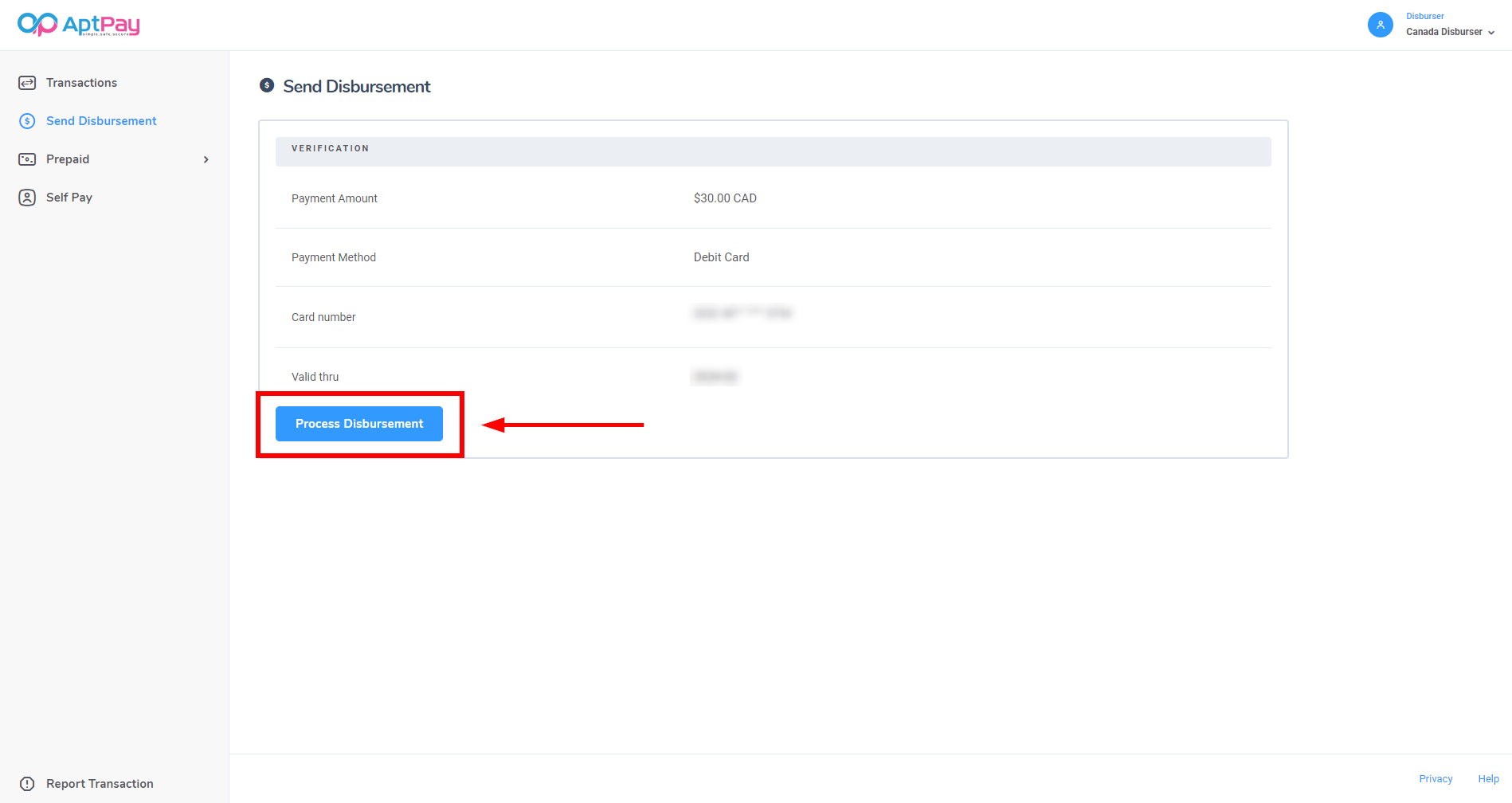Open the Help link in footer

tap(1488, 779)
